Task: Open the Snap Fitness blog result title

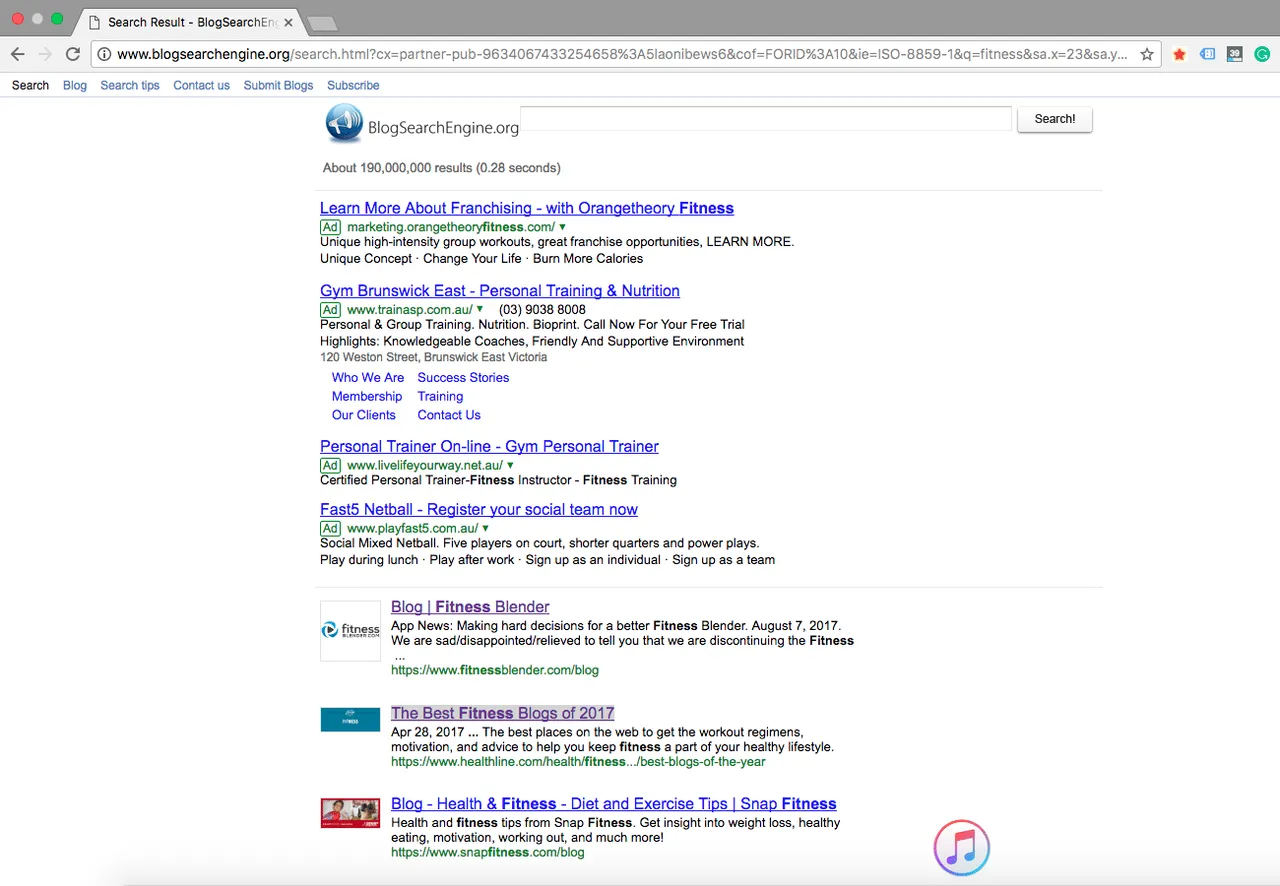Action: click(x=614, y=804)
